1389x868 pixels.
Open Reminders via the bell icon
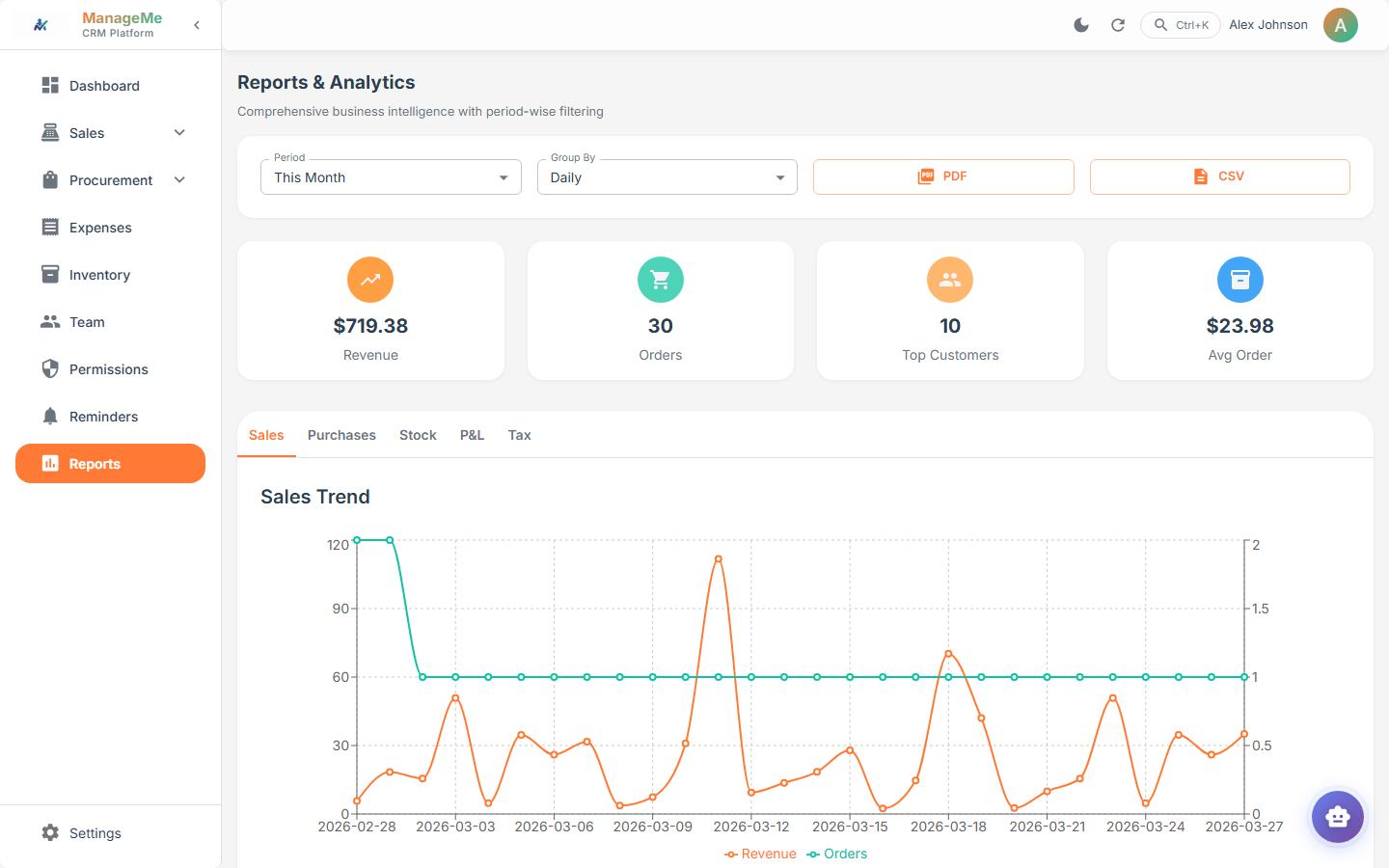pos(49,416)
